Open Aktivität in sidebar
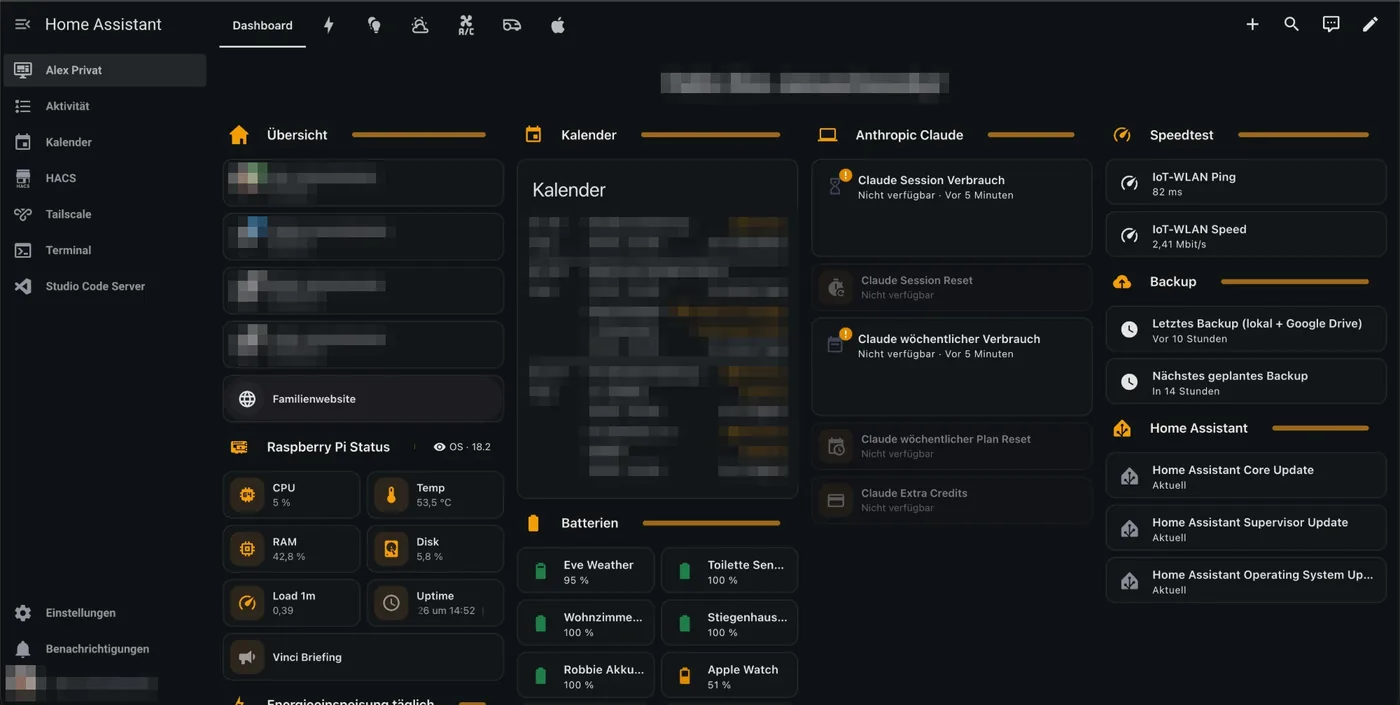The image size is (1400, 705). click(x=105, y=106)
